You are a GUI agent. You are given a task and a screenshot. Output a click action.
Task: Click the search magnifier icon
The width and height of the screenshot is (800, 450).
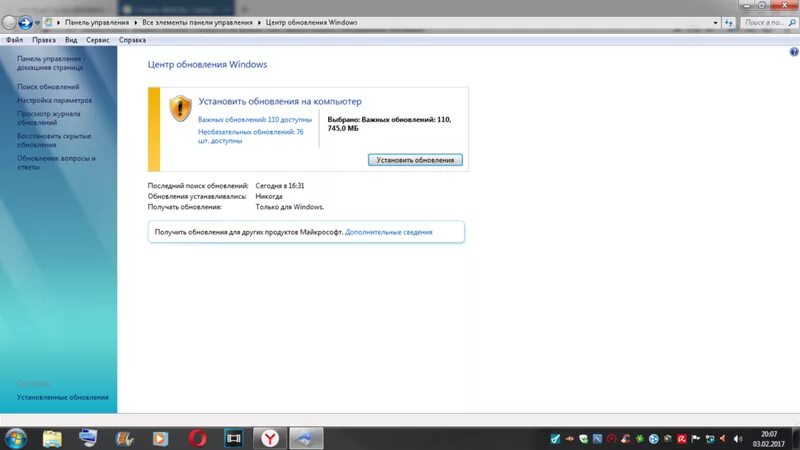792,22
